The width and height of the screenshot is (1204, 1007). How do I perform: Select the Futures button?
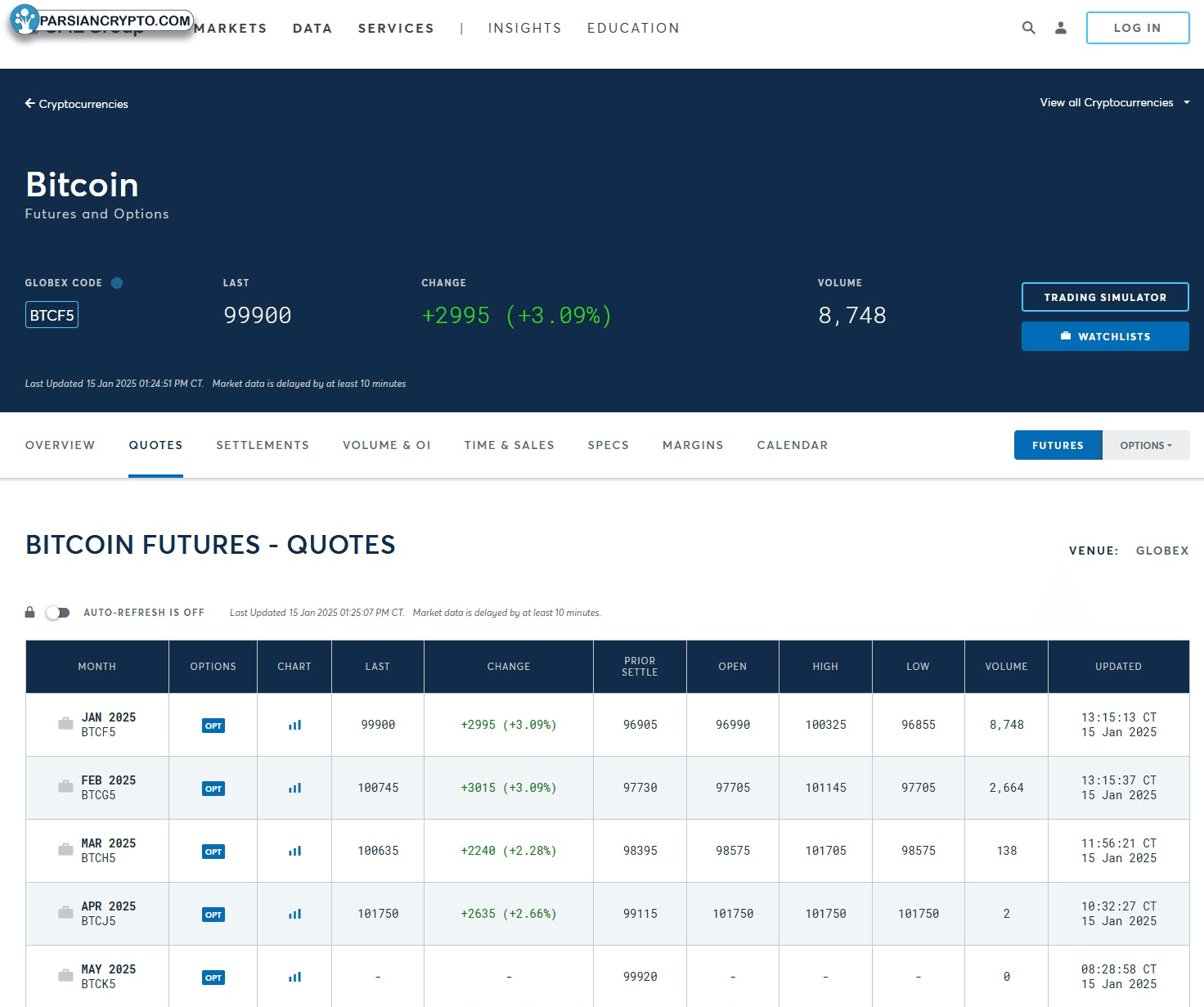click(x=1058, y=445)
